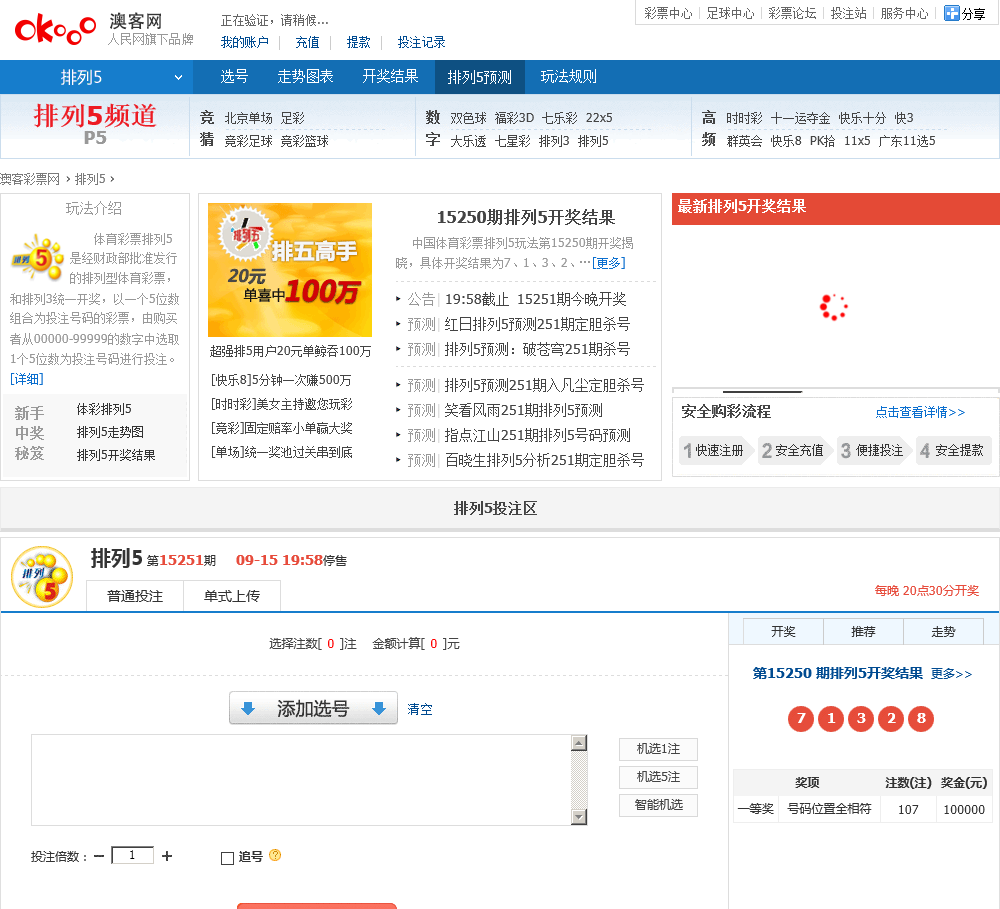
Task: Open the 开奖结果 menu item
Action: pos(390,77)
